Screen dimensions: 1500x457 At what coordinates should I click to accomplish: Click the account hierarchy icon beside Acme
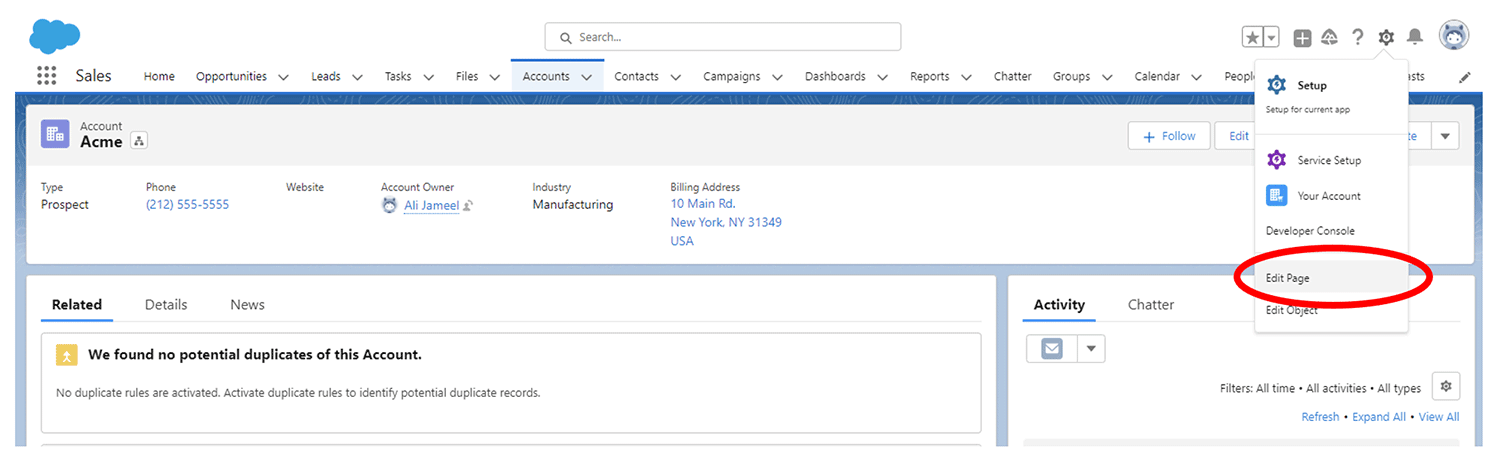click(x=139, y=142)
